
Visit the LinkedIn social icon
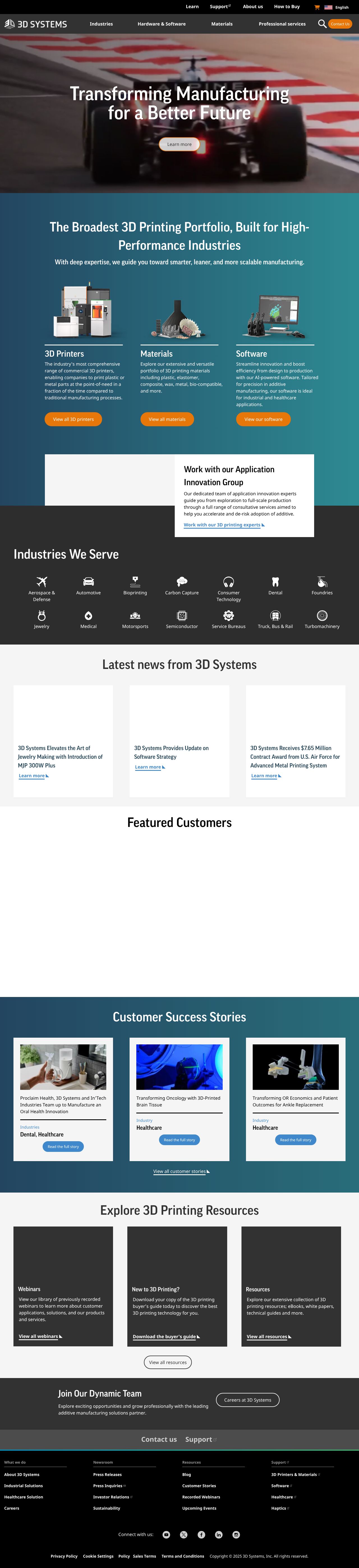pyautogui.click(x=218, y=1535)
